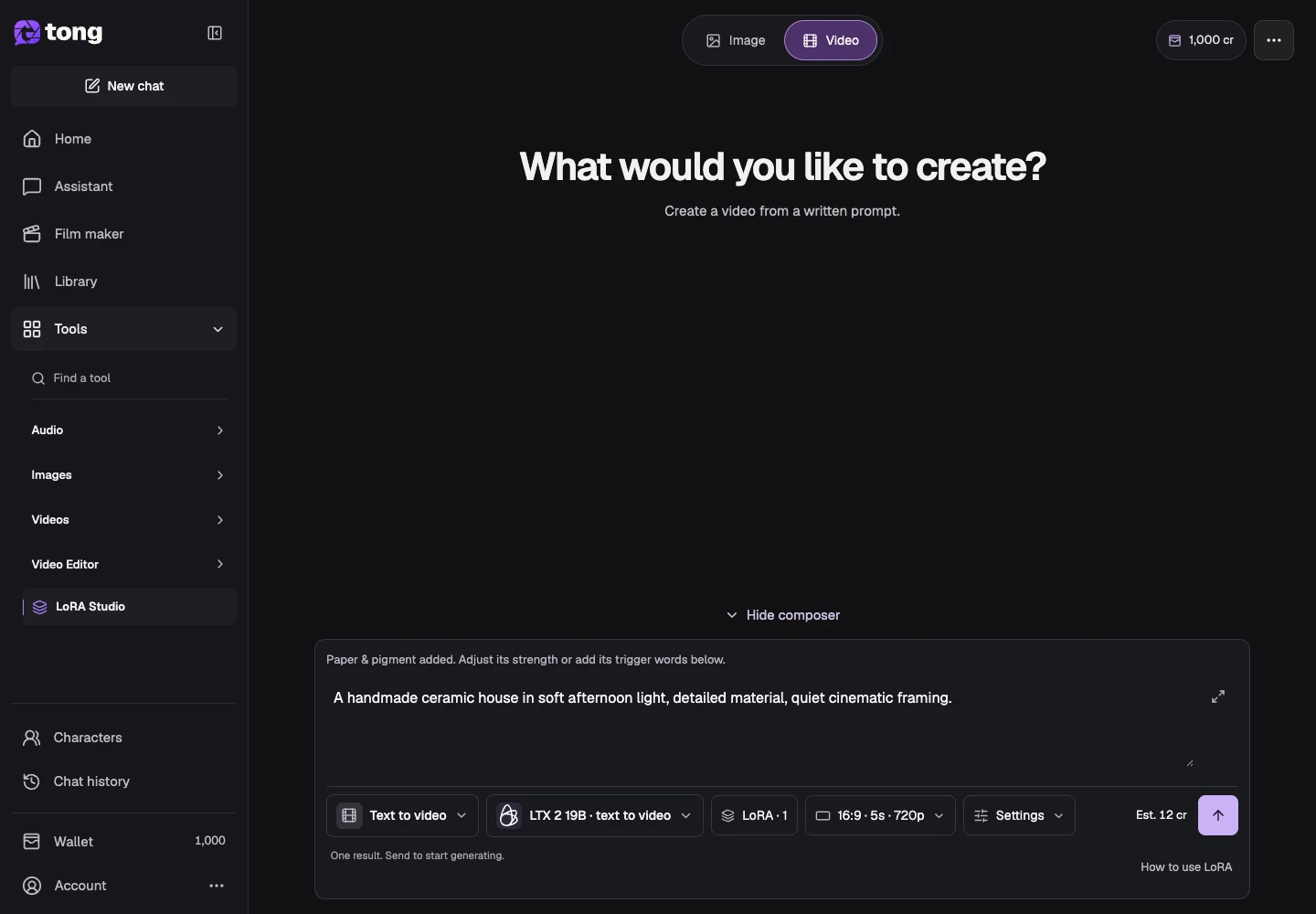Expand the prompt editor
The height and width of the screenshot is (914, 1316).
coord(1218,696)
